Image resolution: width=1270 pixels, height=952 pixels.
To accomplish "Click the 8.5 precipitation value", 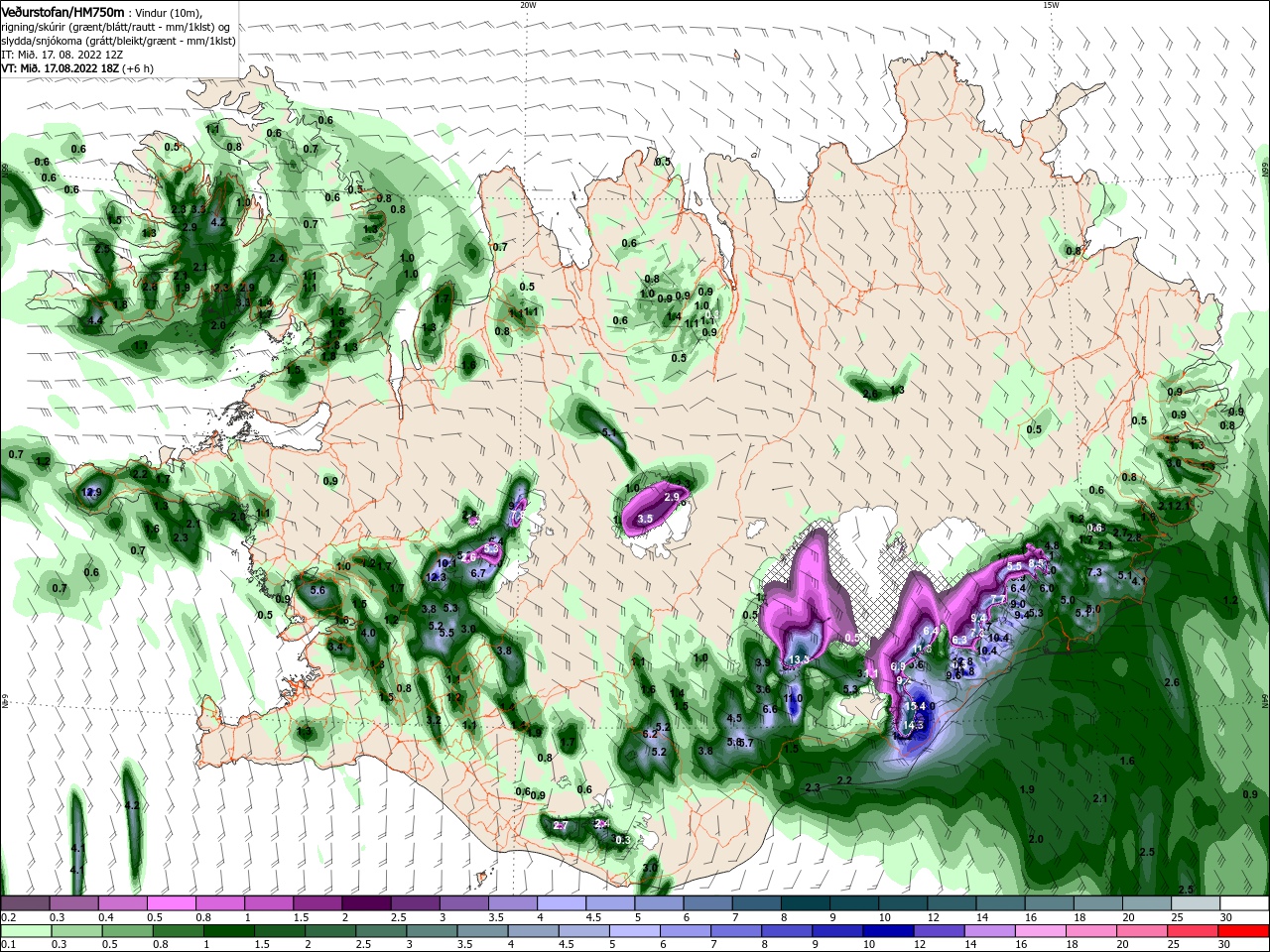I will click(1037, 563).
